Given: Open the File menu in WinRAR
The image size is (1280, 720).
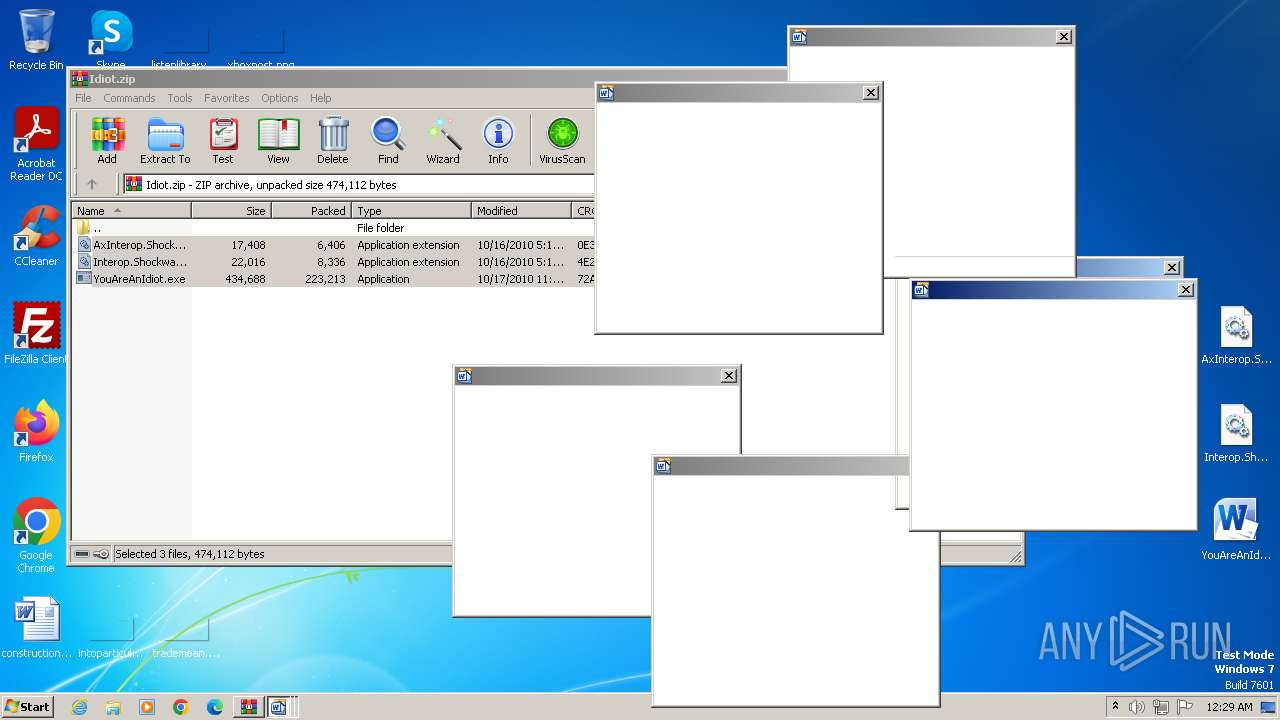Looking at the screenshot, I should 83,98.
